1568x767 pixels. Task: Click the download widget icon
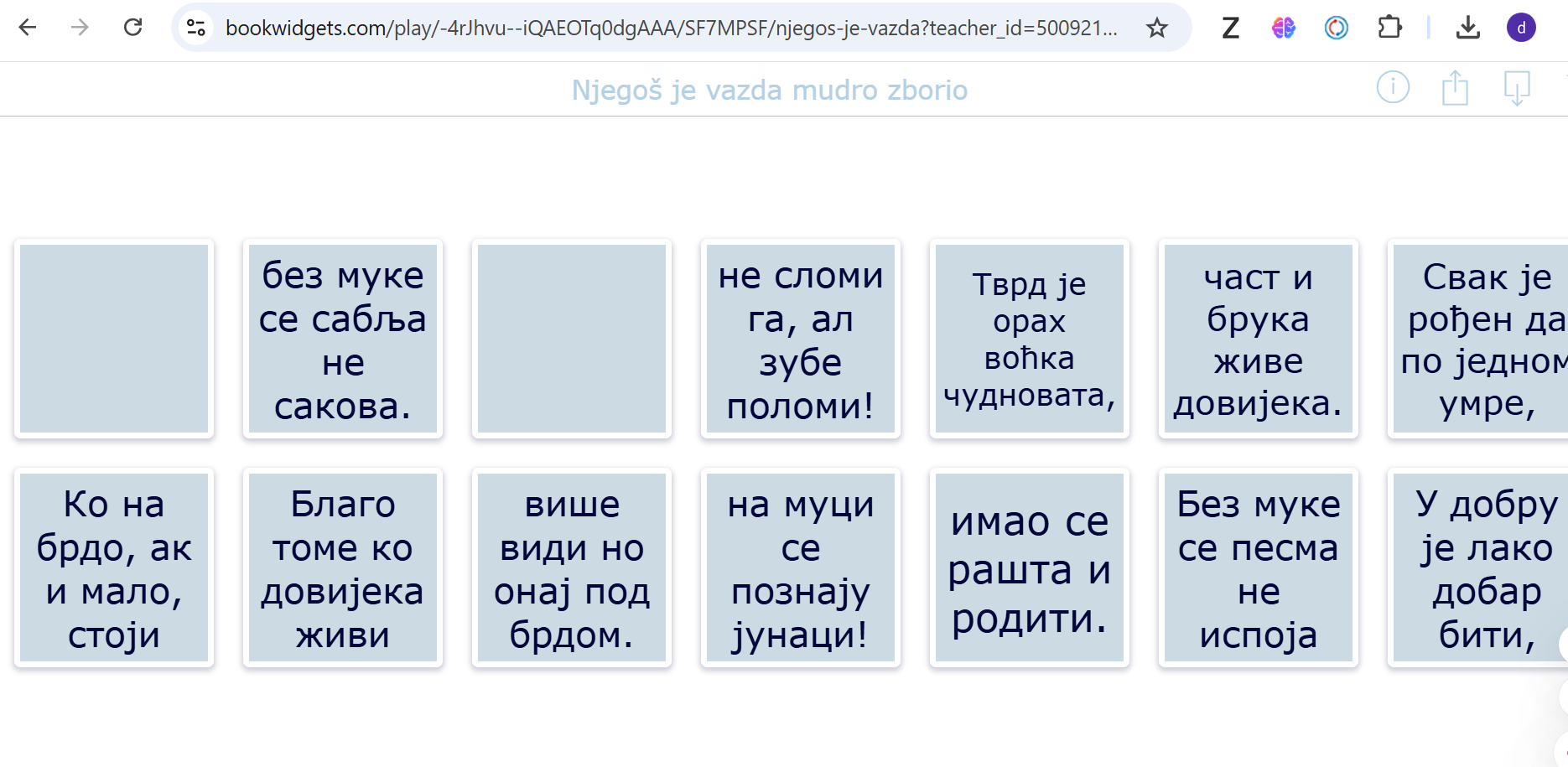tap(1517, 87)
